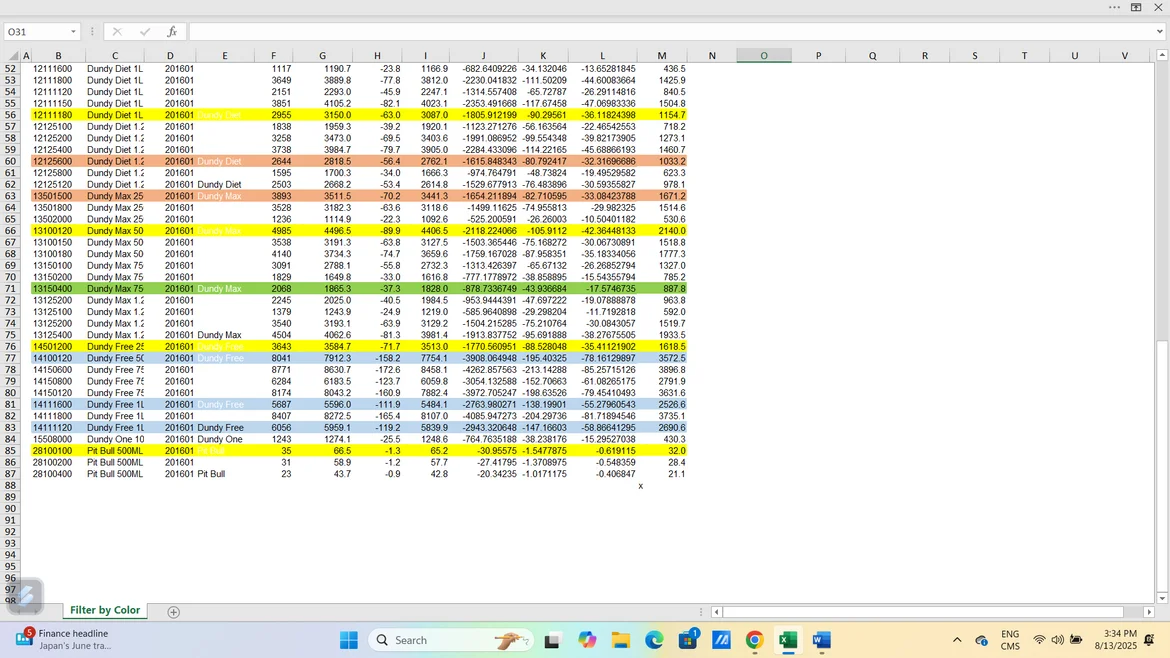Viewport: 1170px width, 658px height.
Task: Select row 85 header
Action: [x=10, y=451]
